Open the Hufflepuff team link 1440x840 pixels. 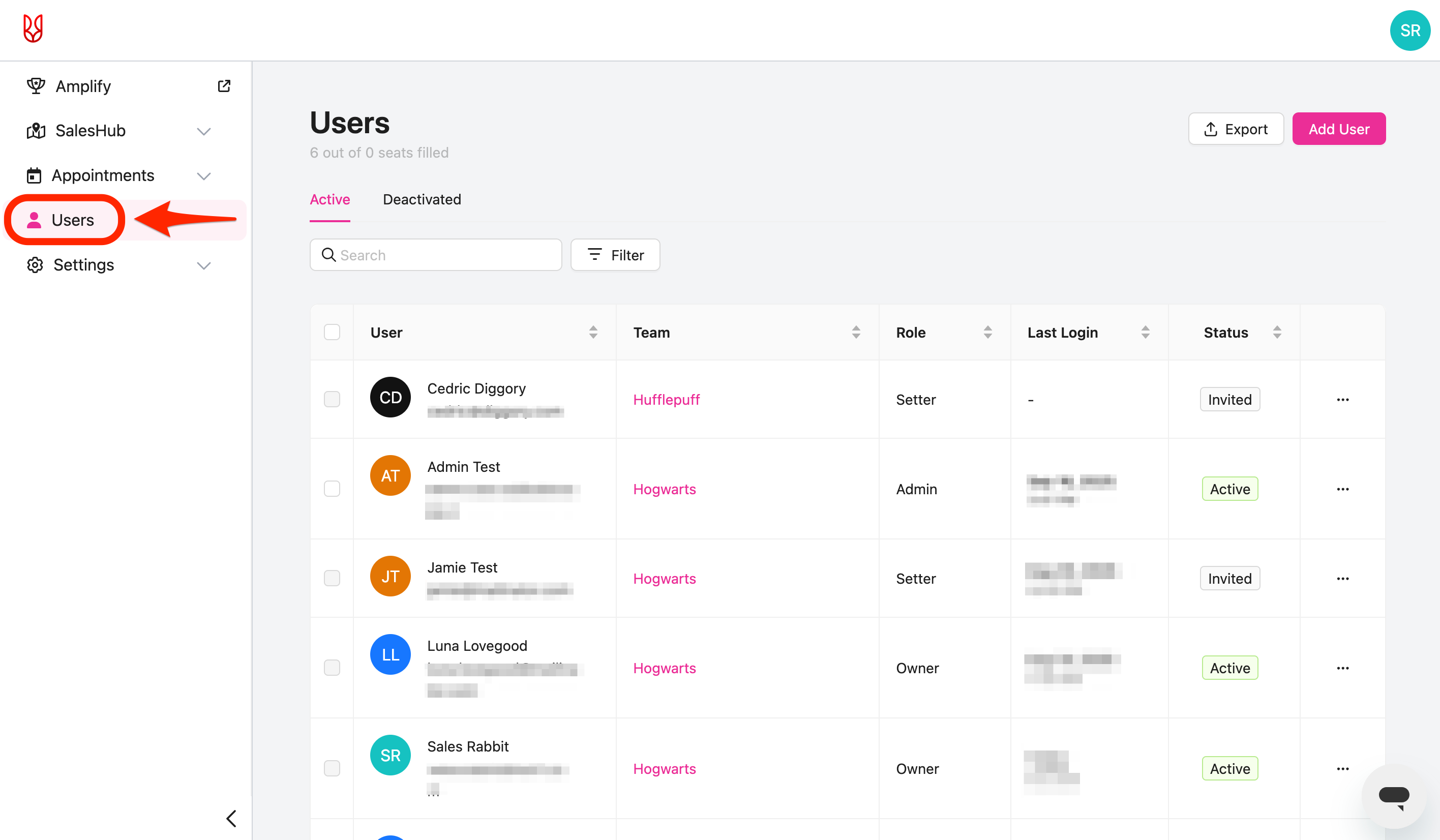(666, 400)
